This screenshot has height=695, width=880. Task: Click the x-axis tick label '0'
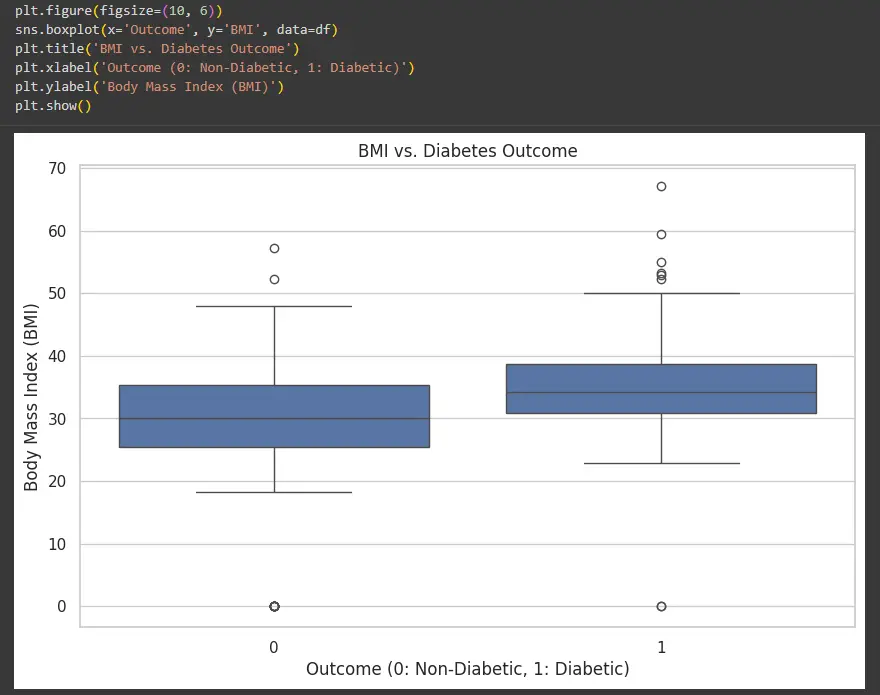[x=274, y=647]
